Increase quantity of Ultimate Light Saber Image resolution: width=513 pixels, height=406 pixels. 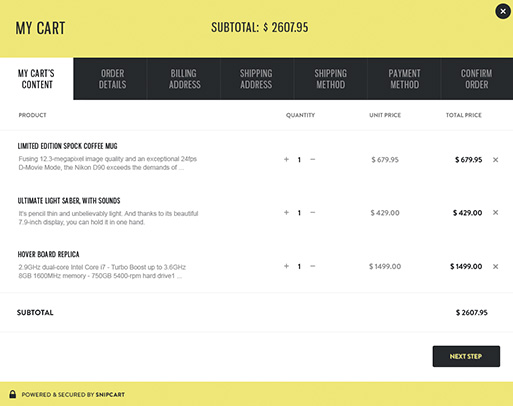point(286,212)
